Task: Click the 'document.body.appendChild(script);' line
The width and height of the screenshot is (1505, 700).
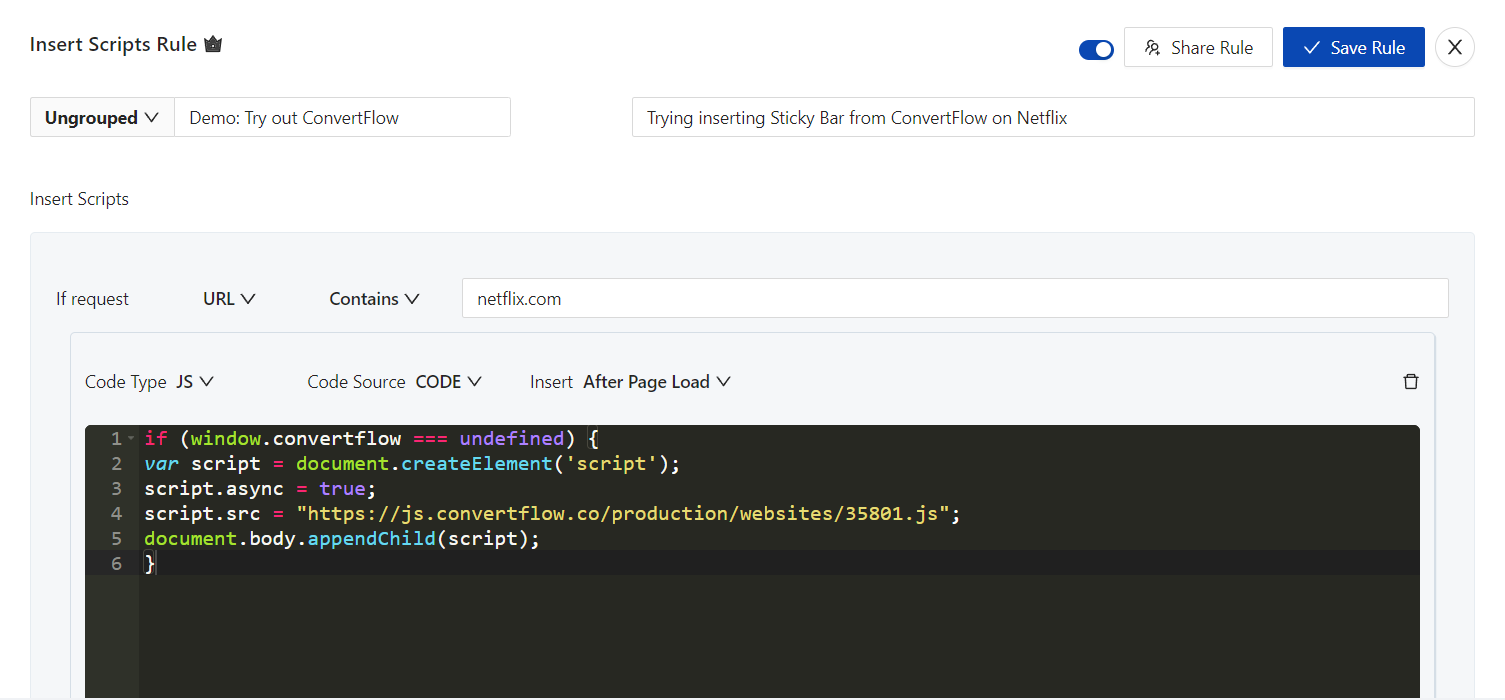Action: point(342,539)
